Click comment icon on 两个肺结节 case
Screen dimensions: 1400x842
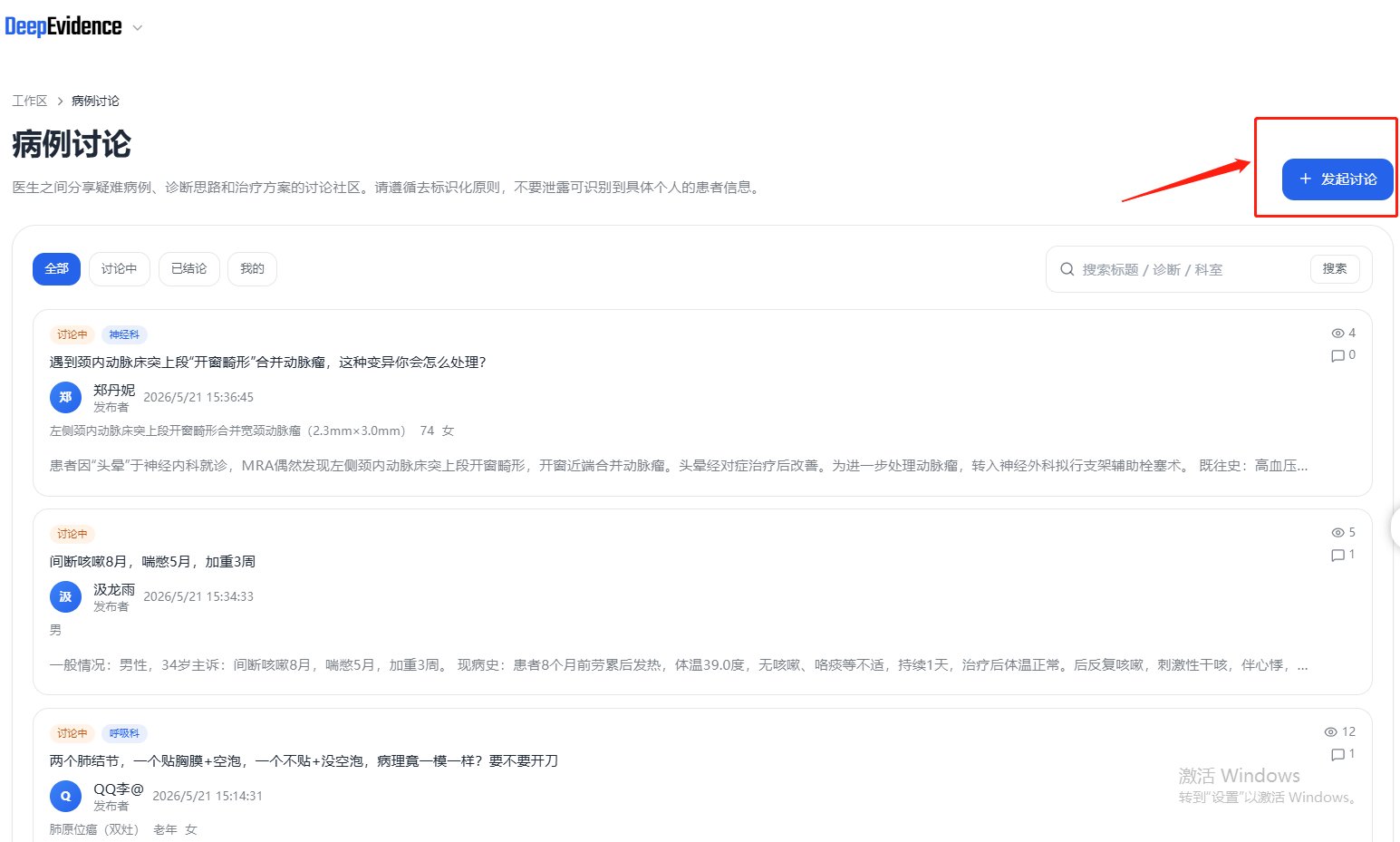pos(1337,754)
